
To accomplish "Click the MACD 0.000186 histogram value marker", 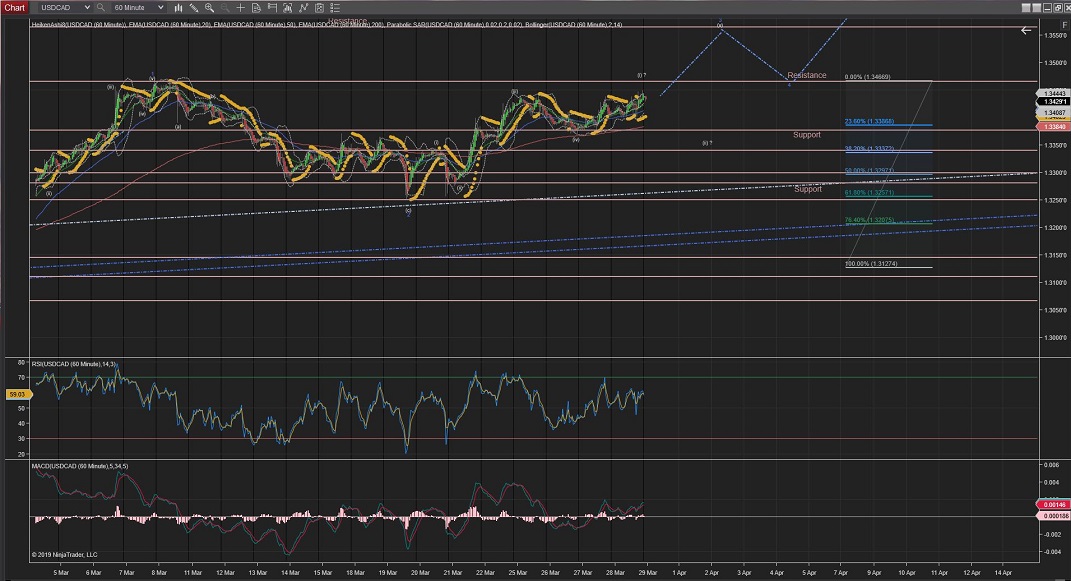I will [x=1055, y=515].
